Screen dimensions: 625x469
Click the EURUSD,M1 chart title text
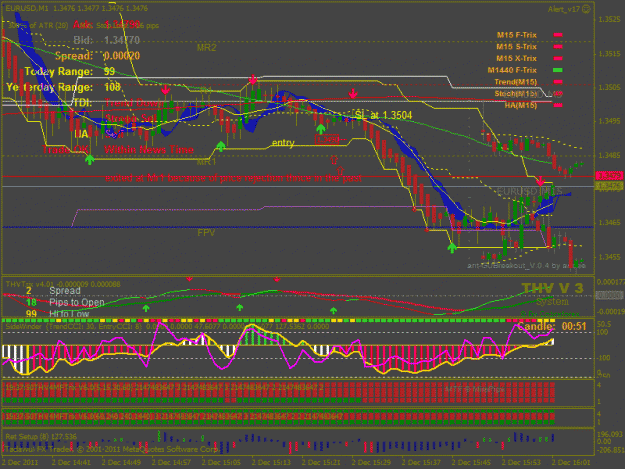(77, 8)
